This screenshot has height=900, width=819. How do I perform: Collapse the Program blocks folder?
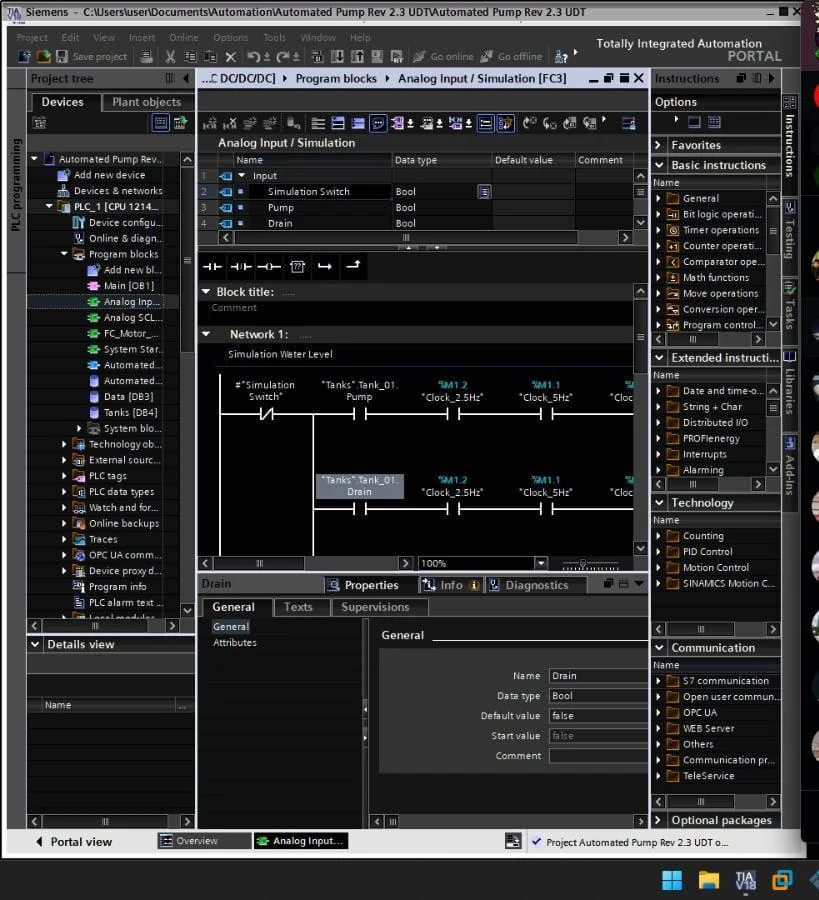click(64, 254)
